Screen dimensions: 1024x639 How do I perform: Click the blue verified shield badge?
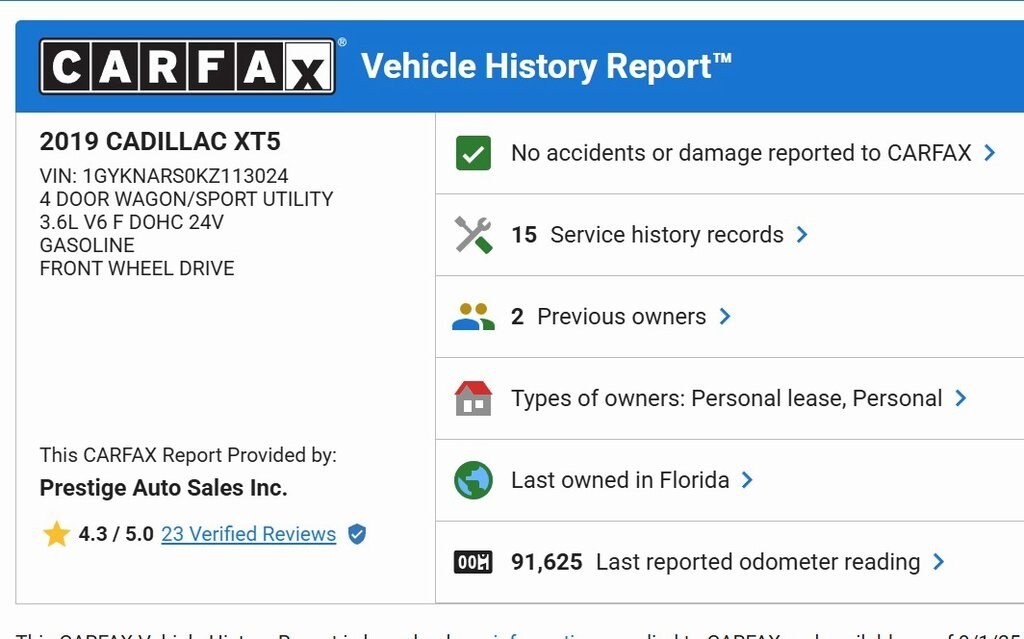[357, 534]
